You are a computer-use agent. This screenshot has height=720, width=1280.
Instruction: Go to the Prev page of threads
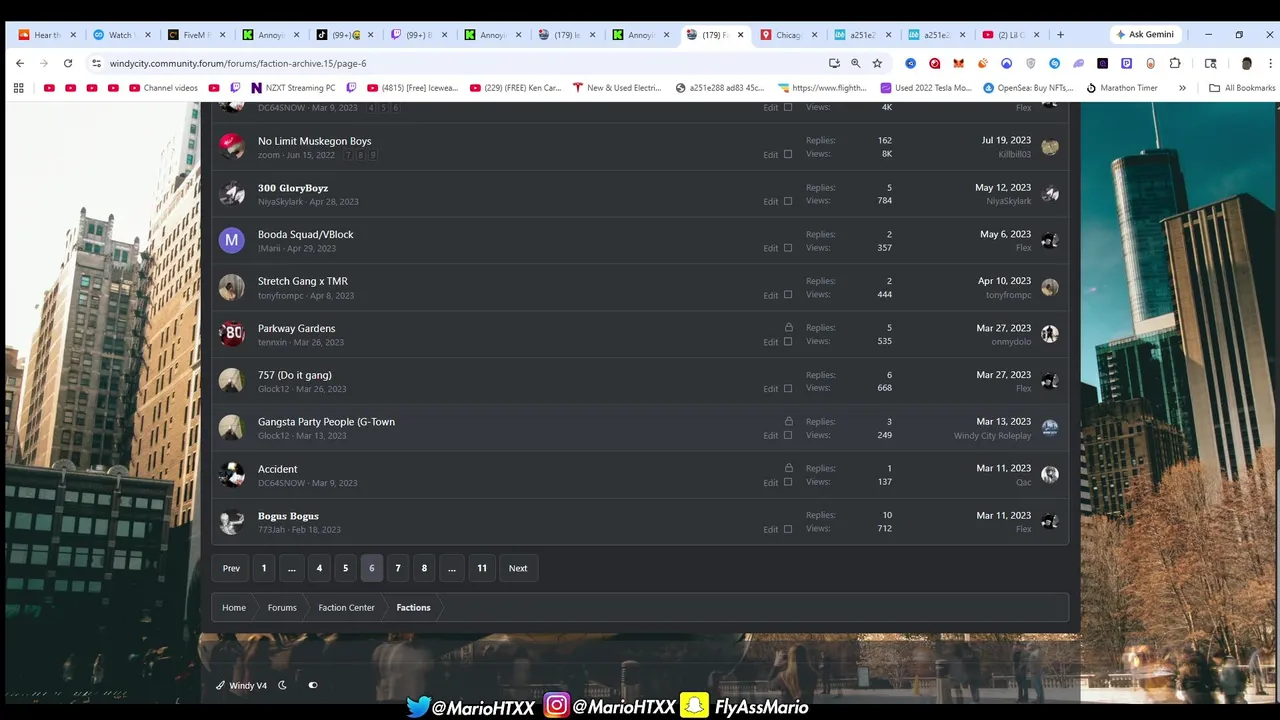coord(231,568)
